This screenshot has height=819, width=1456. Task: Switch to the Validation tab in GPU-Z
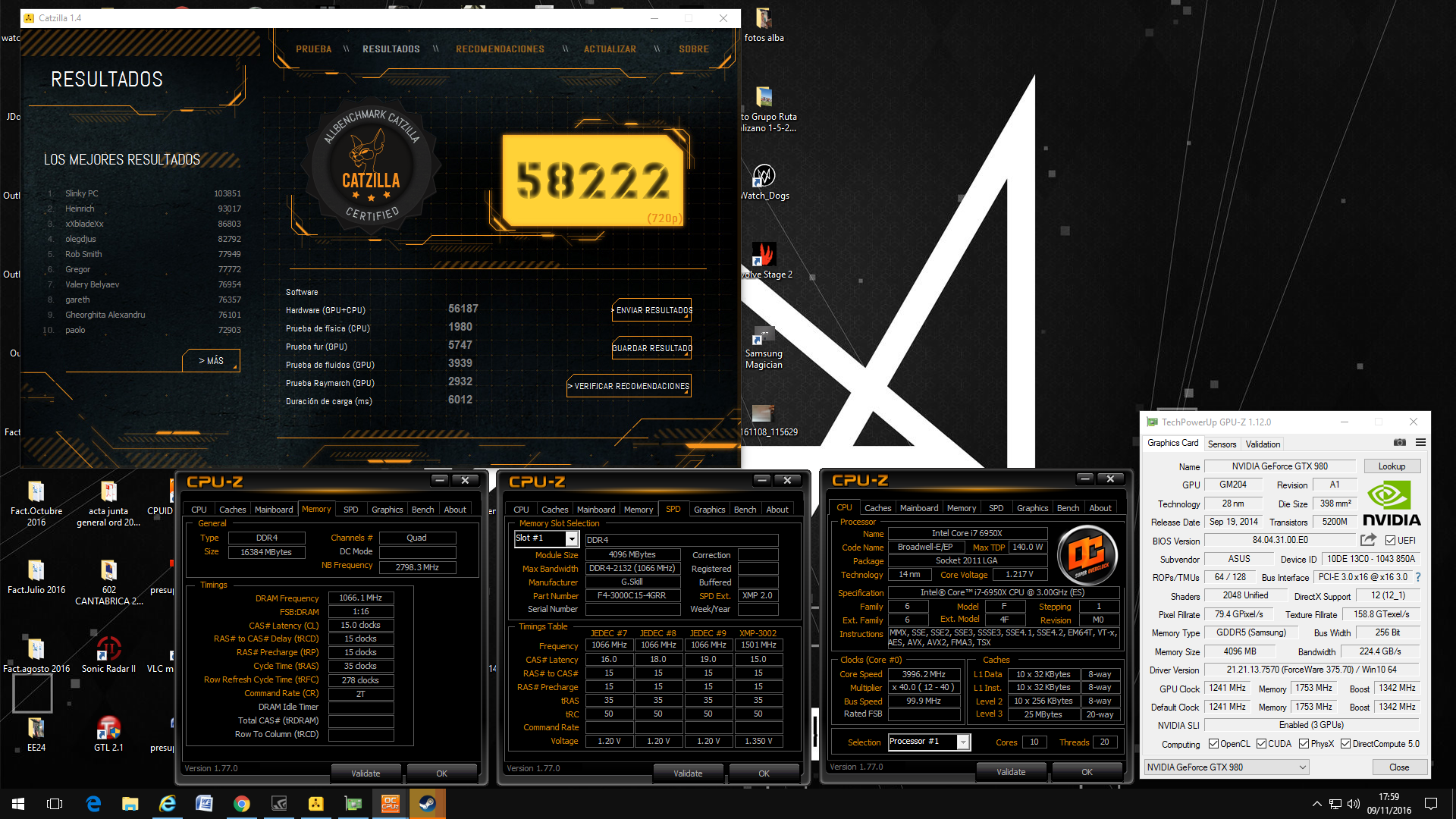pyautogui.click(x=1263, y=444)
